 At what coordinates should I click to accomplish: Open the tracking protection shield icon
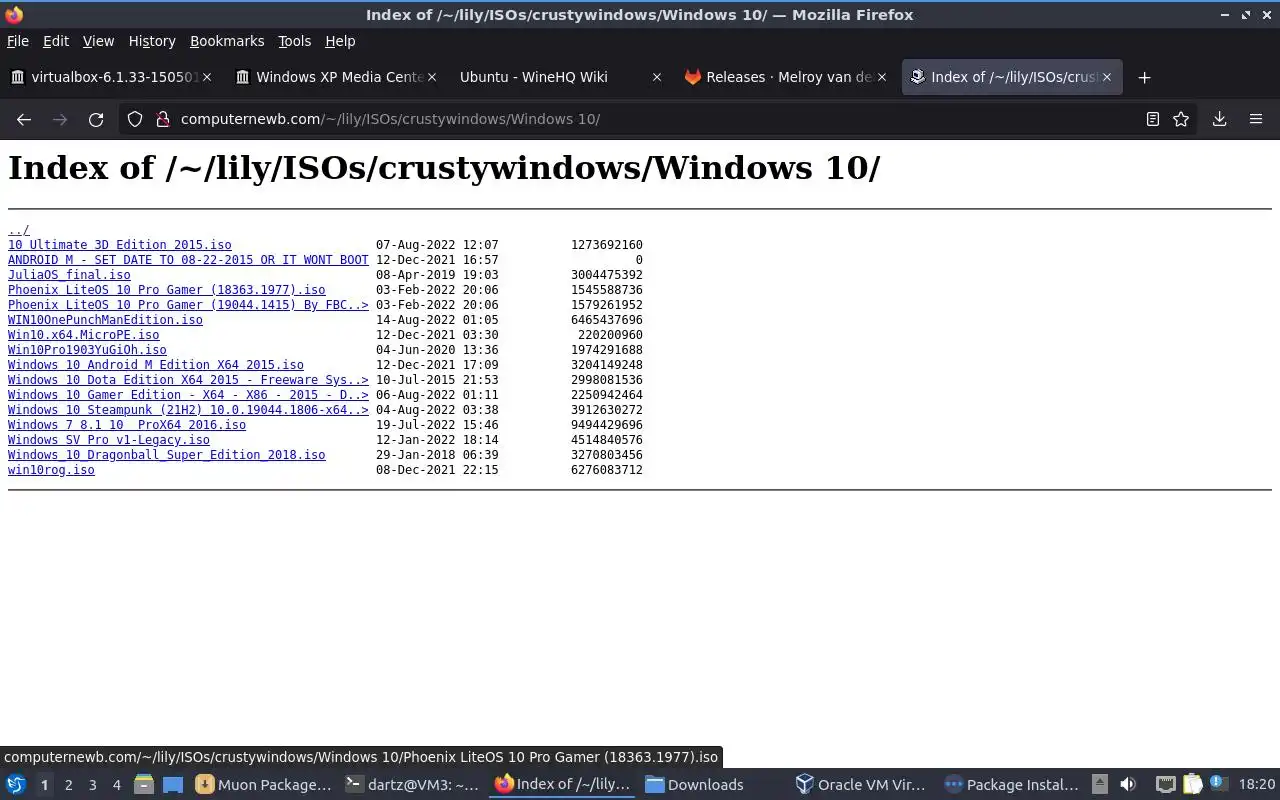135,119
